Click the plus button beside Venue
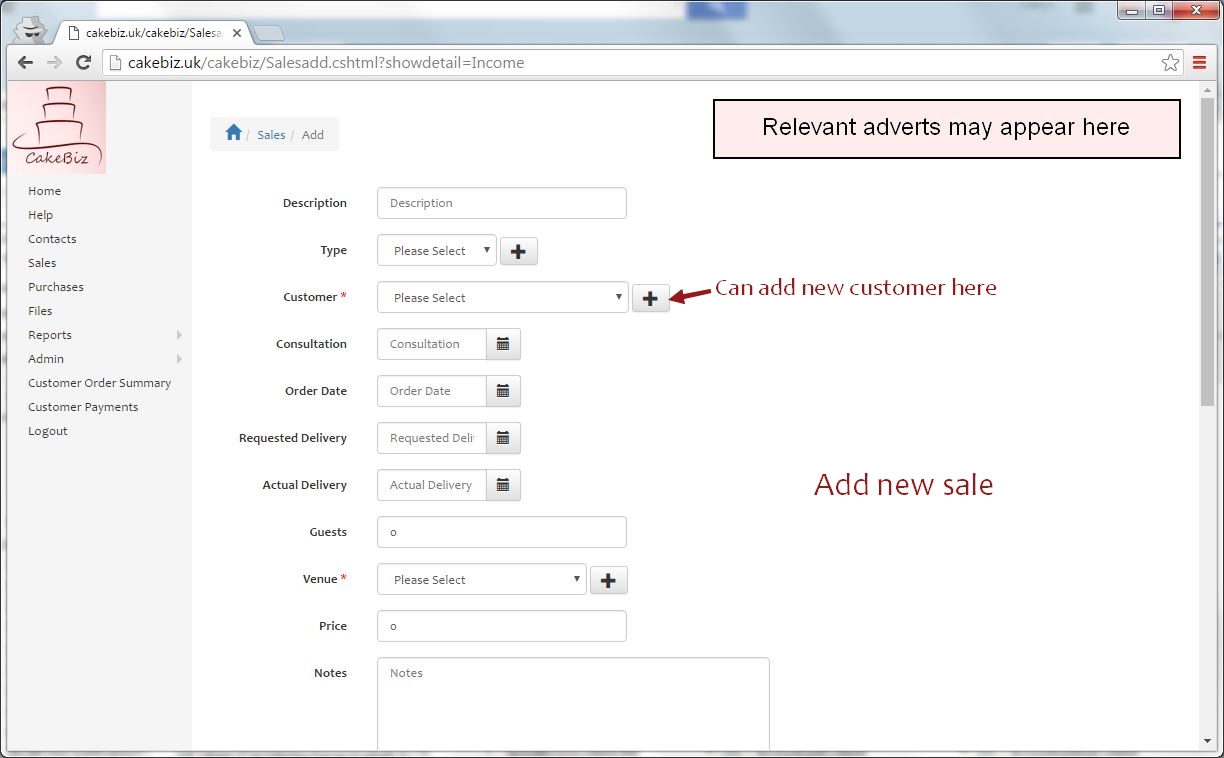Image resolution: width=1224 pixels, height=758 pixels. 609,580
